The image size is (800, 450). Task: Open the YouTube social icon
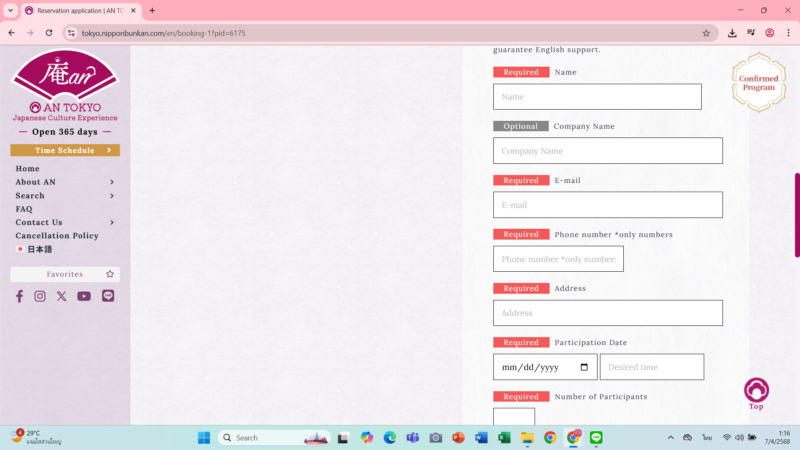(84, 296)
